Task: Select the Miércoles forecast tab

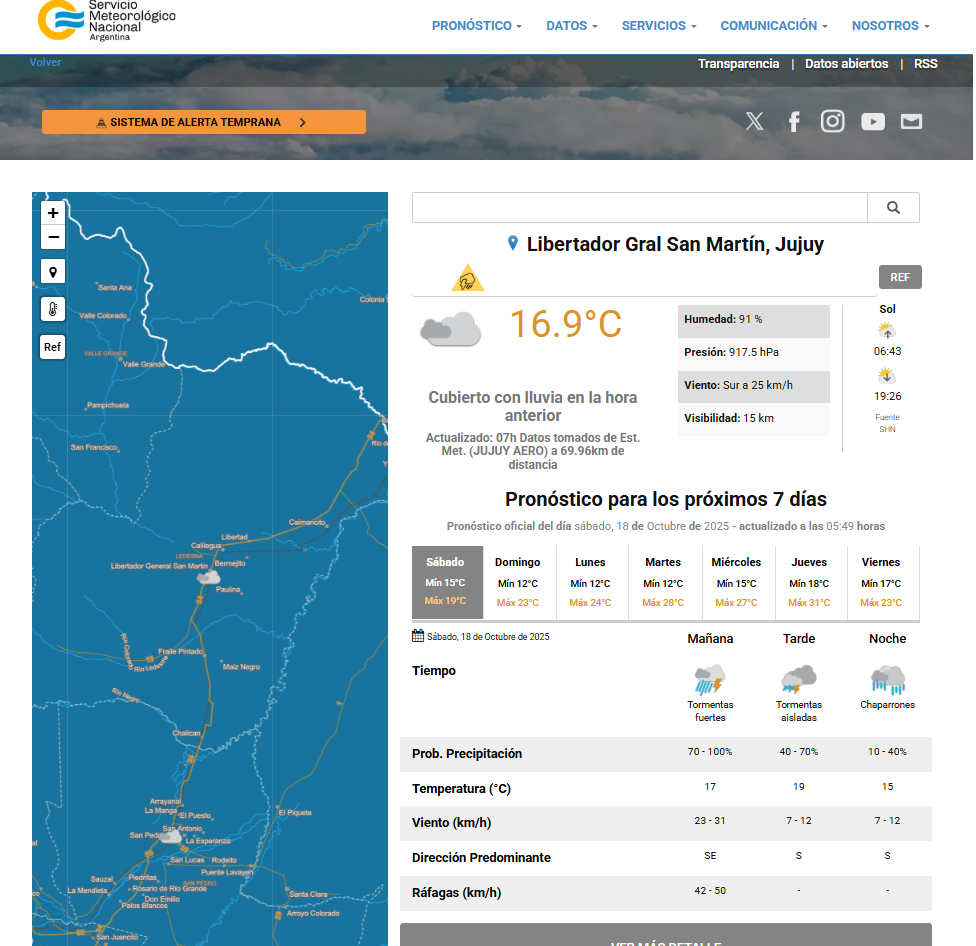Action: (x=736, y=582)
